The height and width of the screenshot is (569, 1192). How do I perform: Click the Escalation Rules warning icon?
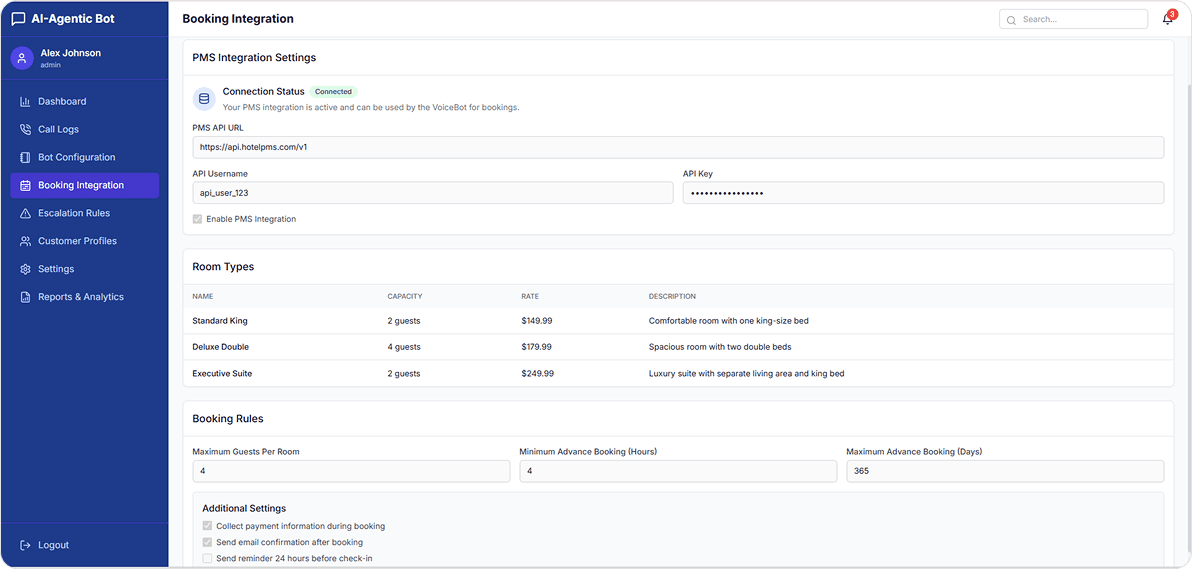pyautogui.click(x=26, y=213)
